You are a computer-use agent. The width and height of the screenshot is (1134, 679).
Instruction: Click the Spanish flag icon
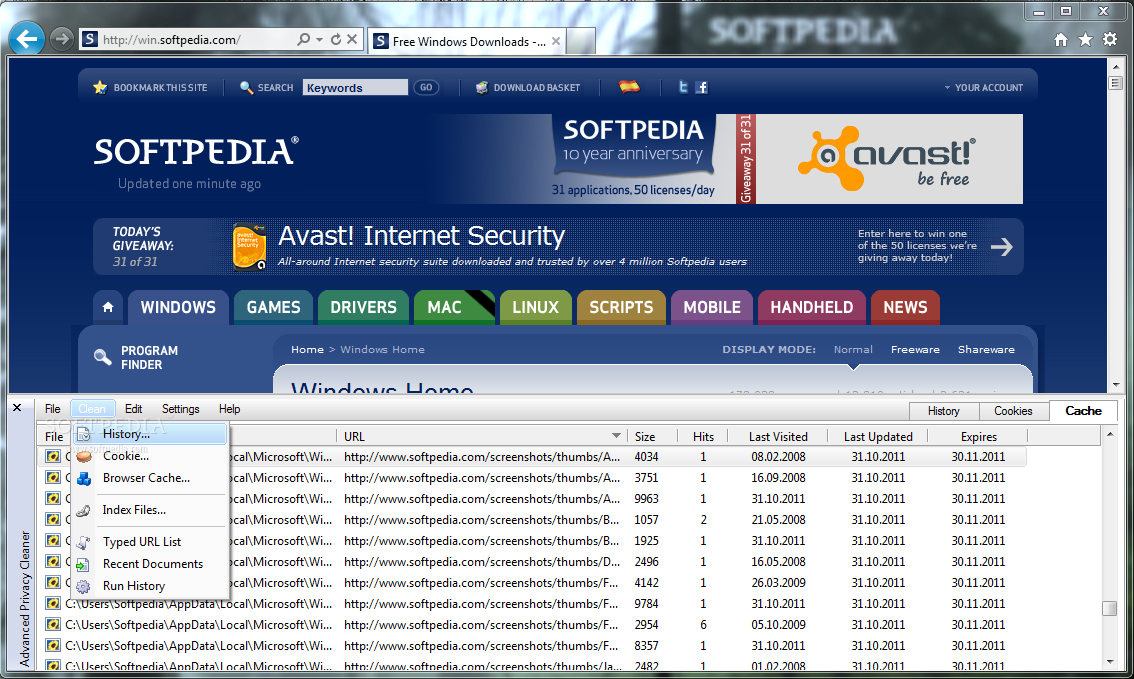629,87
